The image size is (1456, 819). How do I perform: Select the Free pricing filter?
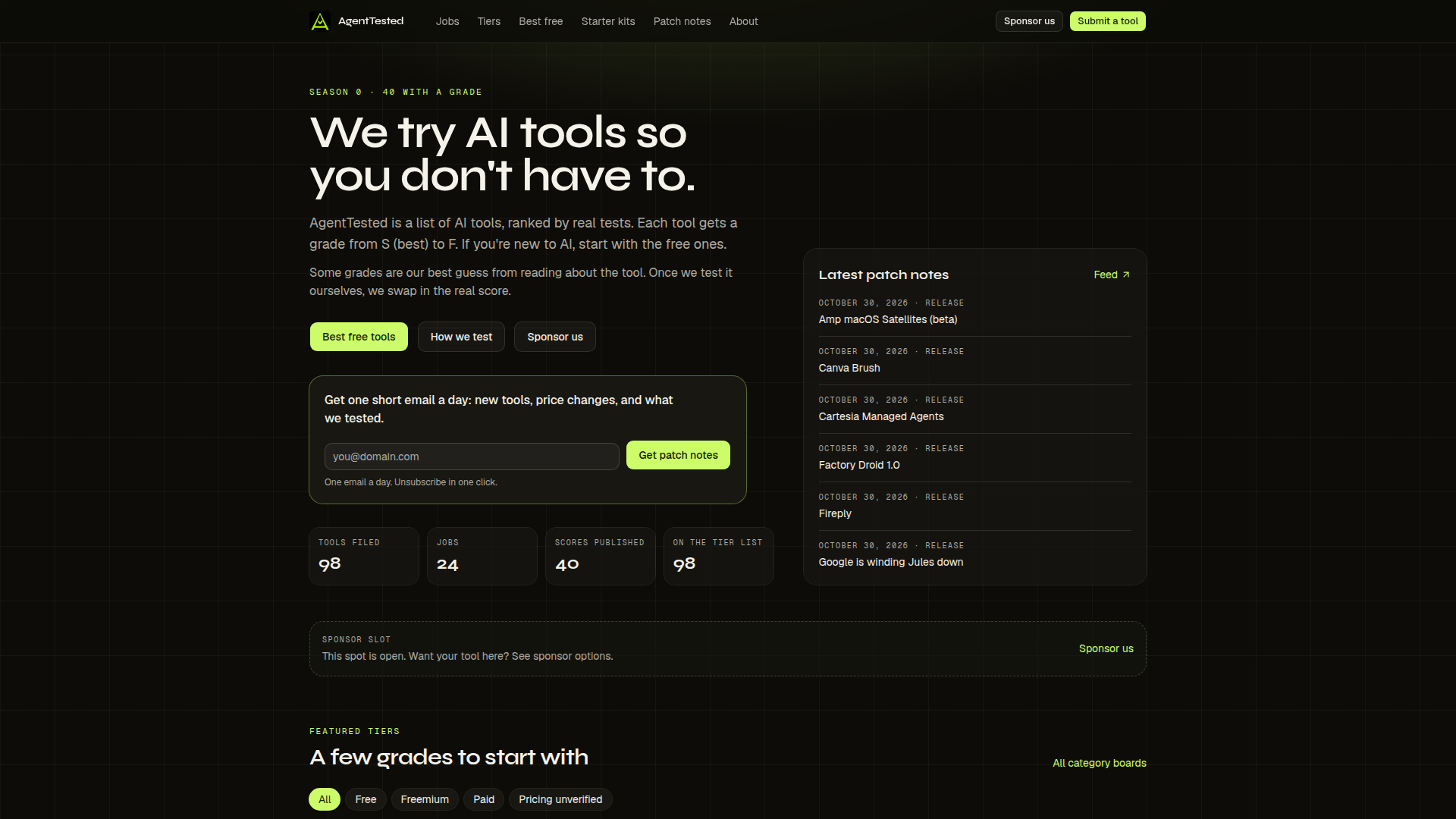pos(366,799)
